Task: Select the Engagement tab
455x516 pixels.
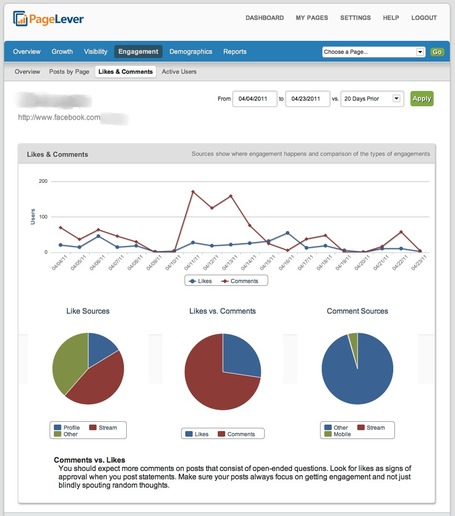Action: point(138,52)
